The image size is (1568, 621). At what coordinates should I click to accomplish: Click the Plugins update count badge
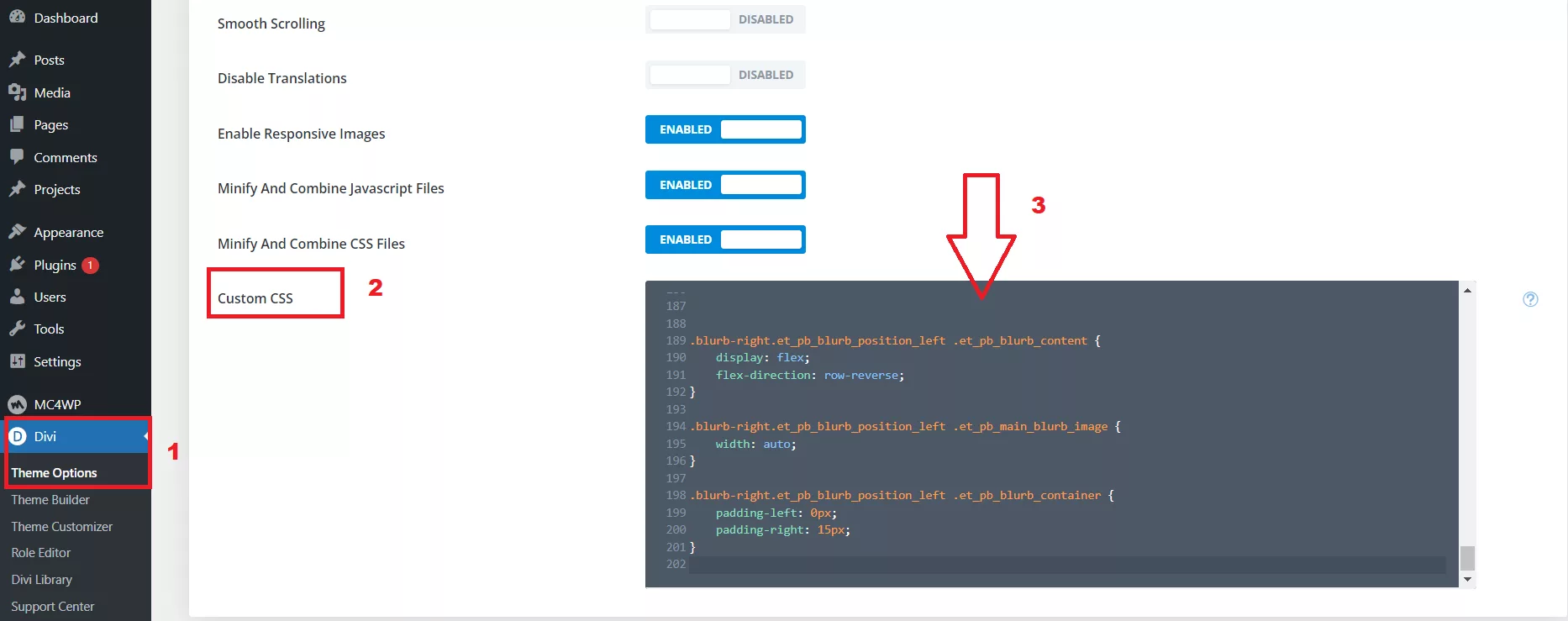[90, 266]
